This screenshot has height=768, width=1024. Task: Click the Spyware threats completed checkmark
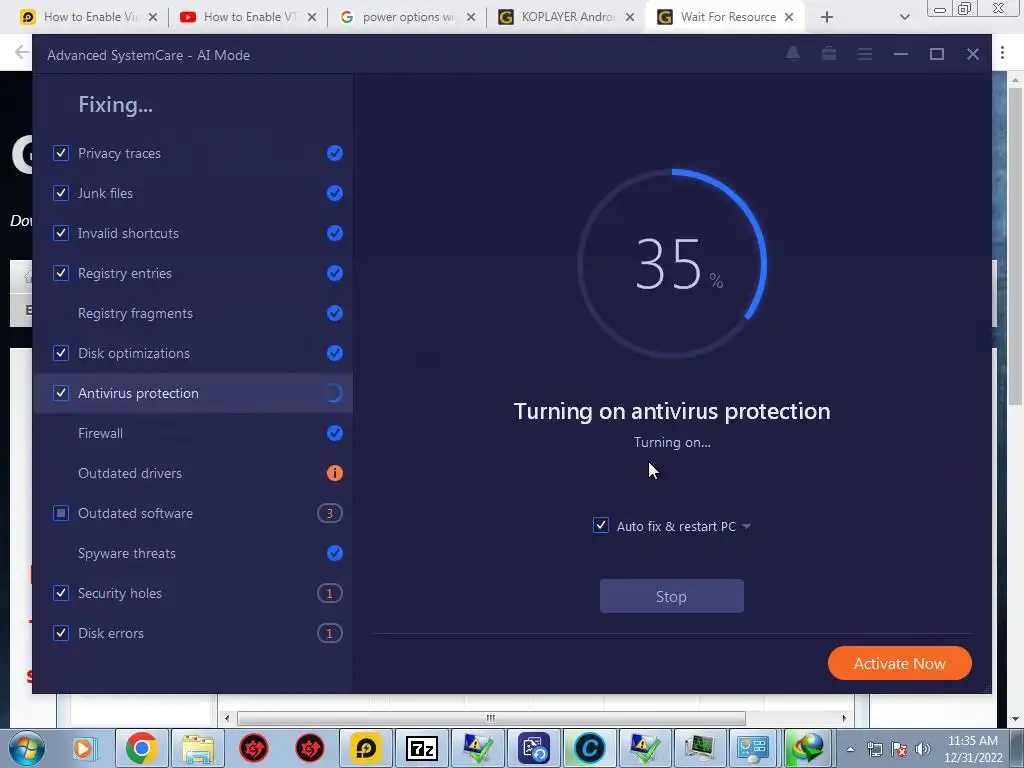tap(334, 553)
